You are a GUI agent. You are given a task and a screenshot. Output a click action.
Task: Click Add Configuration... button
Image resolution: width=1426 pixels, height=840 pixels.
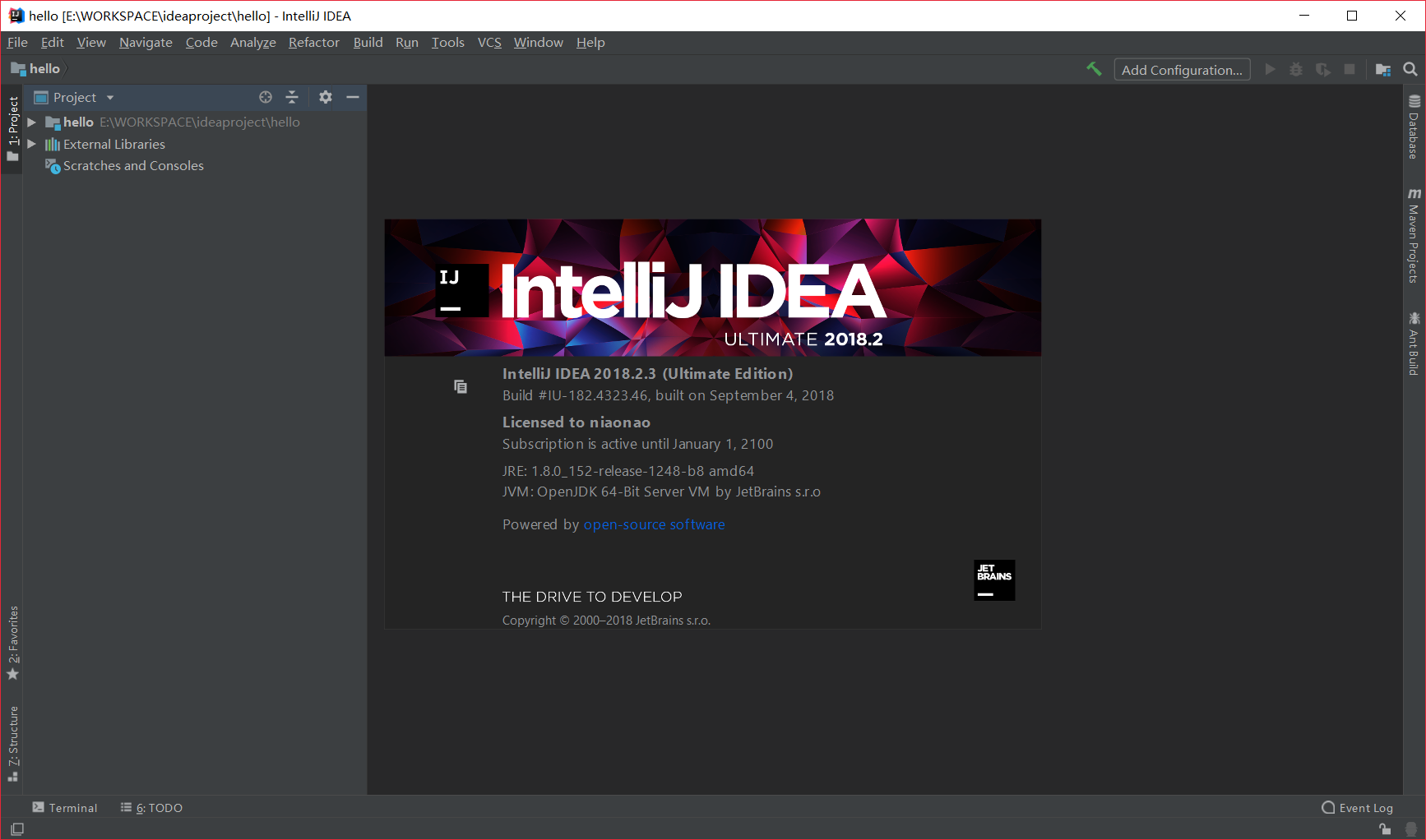pos(1182,70)
